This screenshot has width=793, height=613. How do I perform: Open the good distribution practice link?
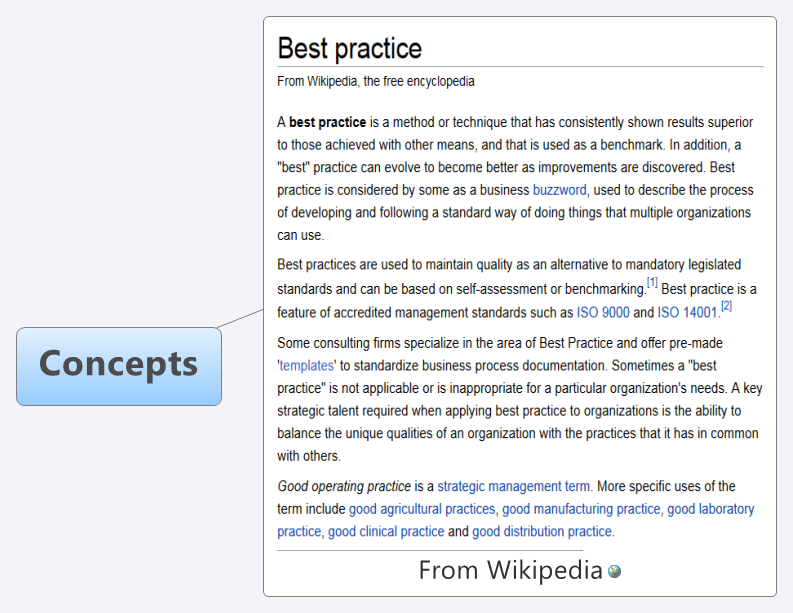pos(542,532)
